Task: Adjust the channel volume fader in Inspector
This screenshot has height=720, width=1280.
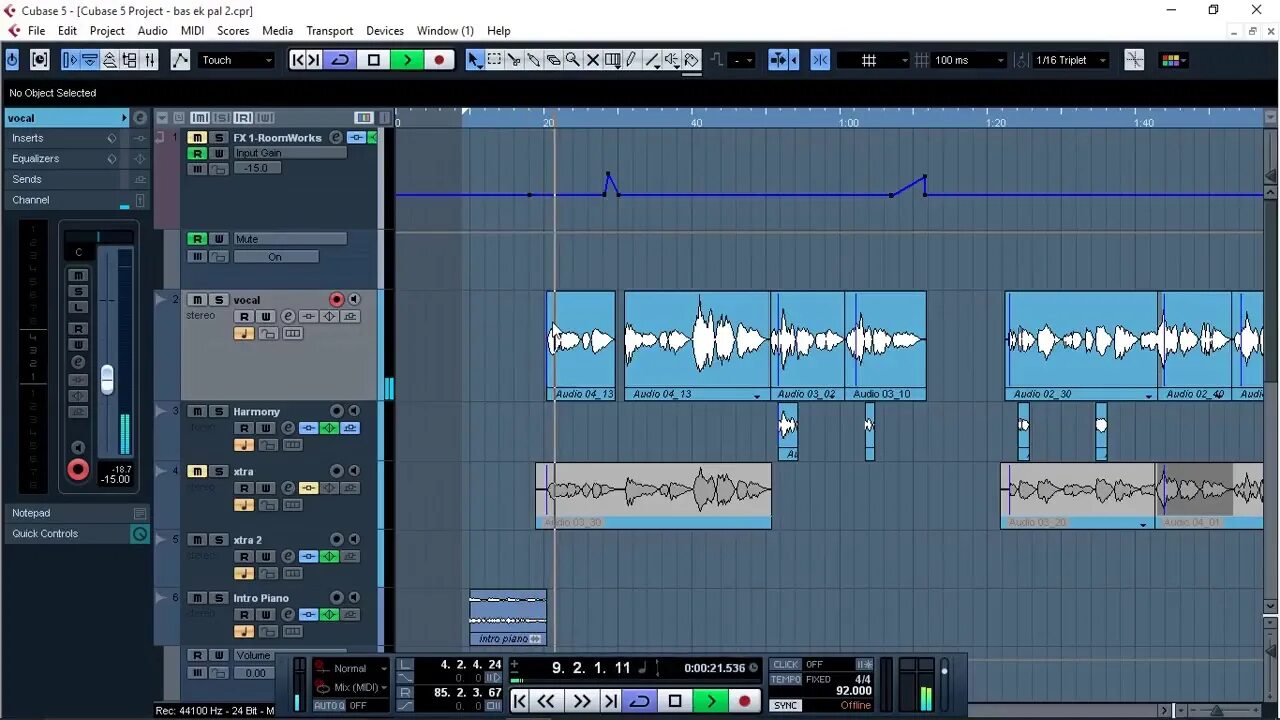Action: [107, 380]
